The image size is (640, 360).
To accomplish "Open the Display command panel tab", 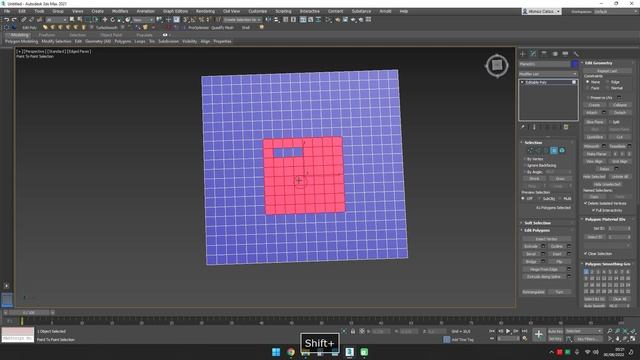I will [x=565, y=54].
